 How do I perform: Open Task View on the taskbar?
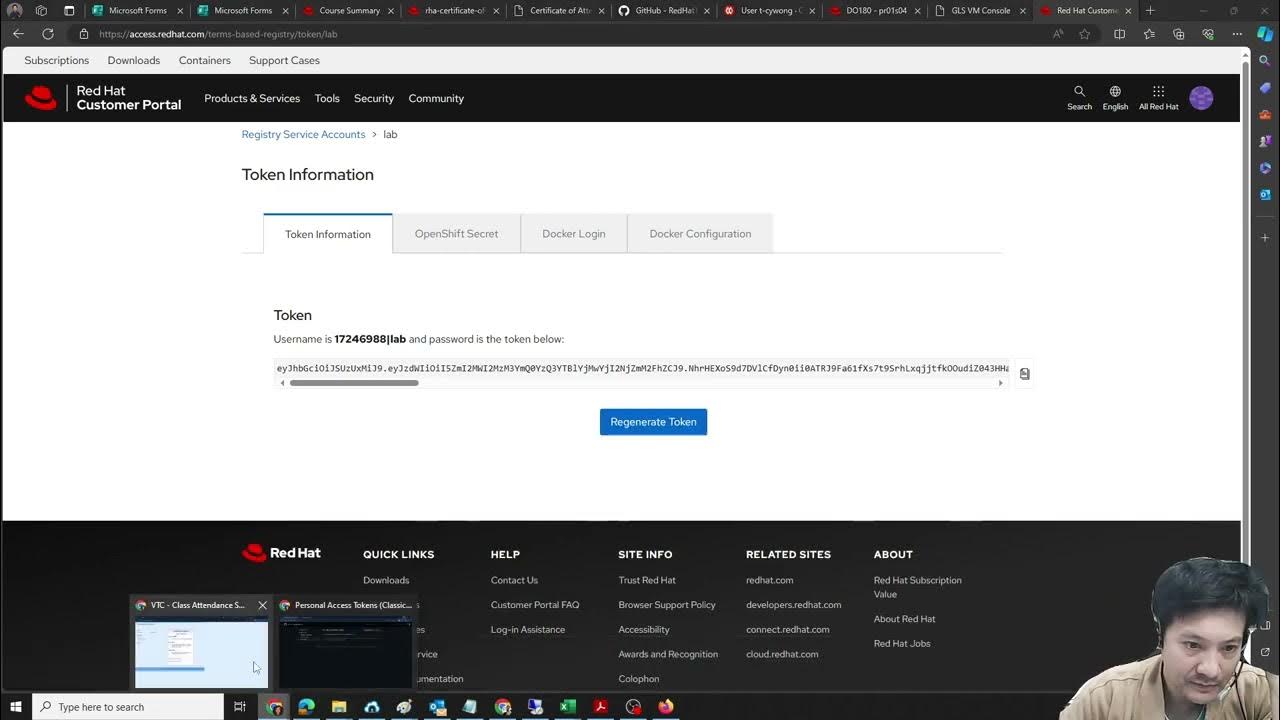click(x=240, y=707)
